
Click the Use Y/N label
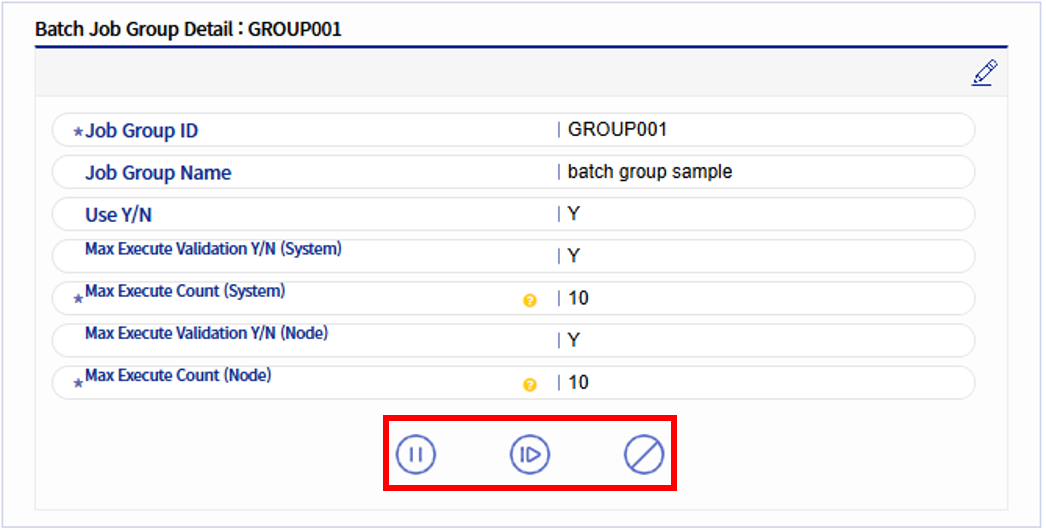(x=119, y=215)
